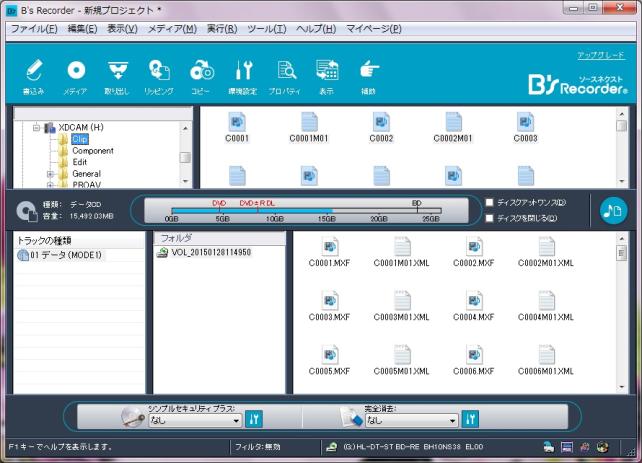Select C0005.MXF in project pane
The width and height of the screenshot is (642, 463).
(329, 360)
